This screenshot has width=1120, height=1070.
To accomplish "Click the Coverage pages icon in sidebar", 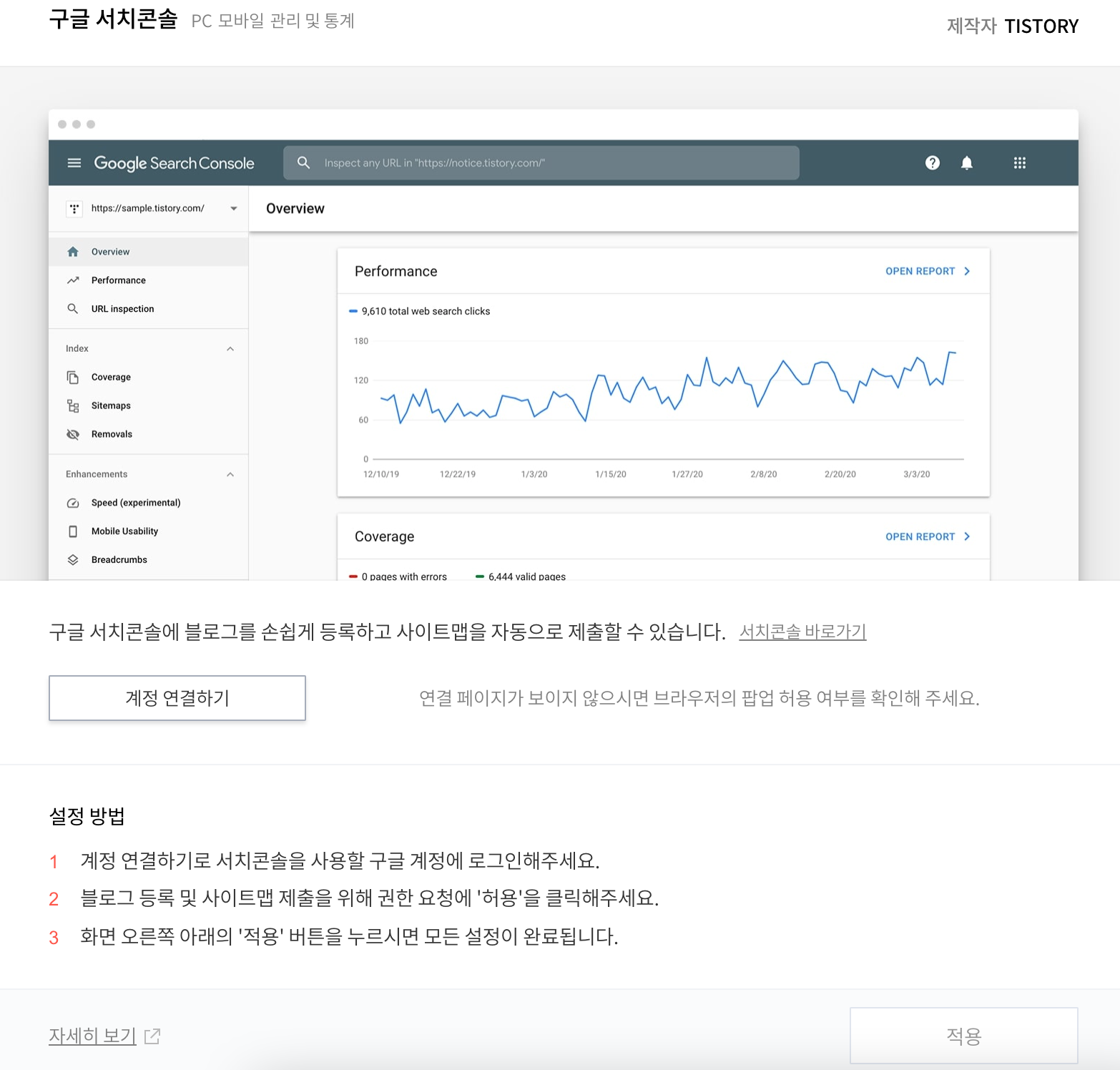I will coord(73,377).
